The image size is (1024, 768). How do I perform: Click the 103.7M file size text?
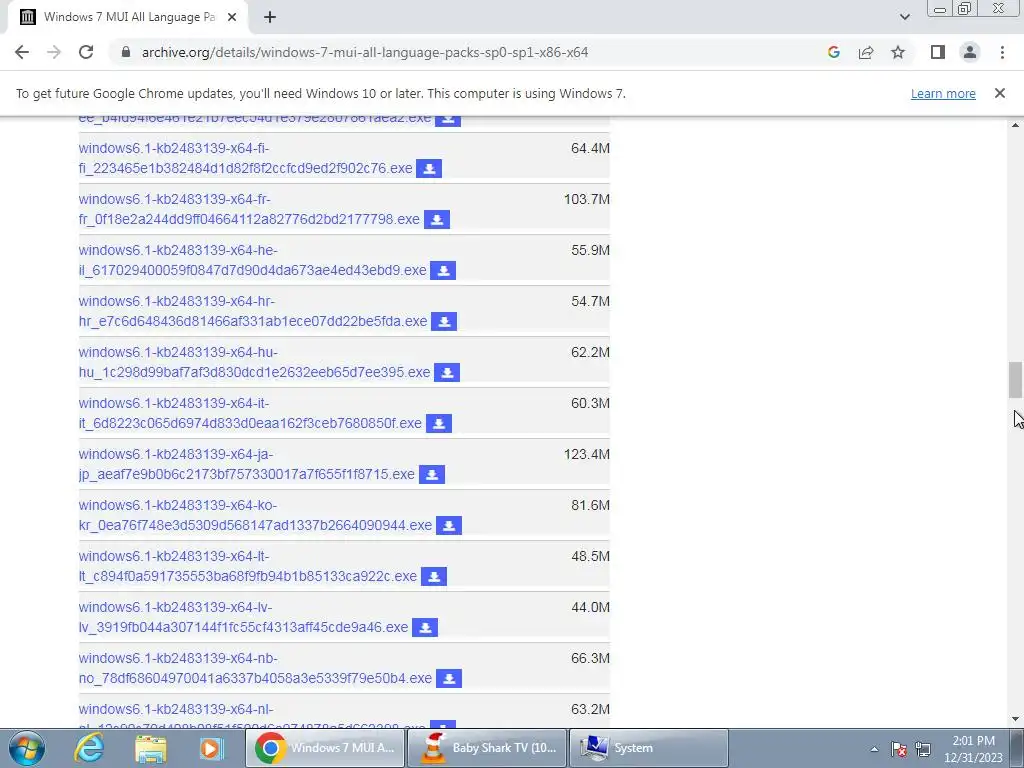point(586,199)
